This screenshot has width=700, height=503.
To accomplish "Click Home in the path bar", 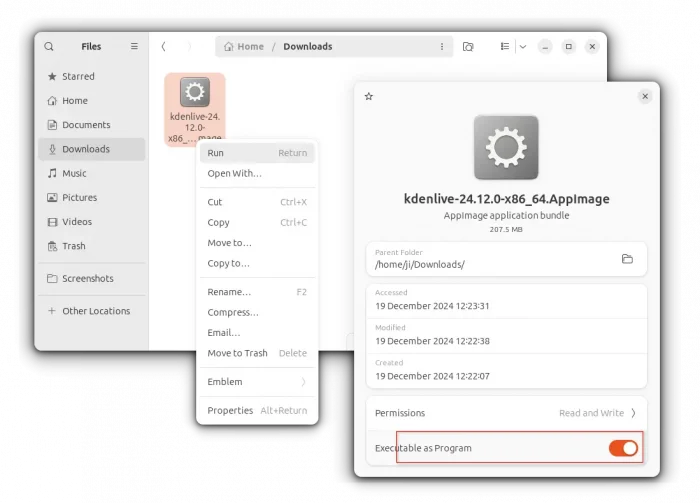I will (x=244, y=46).
